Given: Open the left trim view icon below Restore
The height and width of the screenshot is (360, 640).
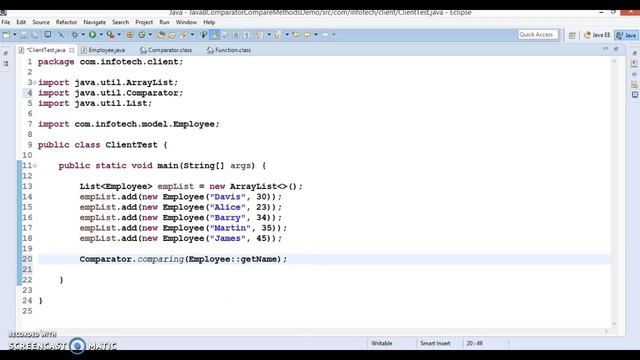Looking at the screenshot, I should [x=6, y=64].
